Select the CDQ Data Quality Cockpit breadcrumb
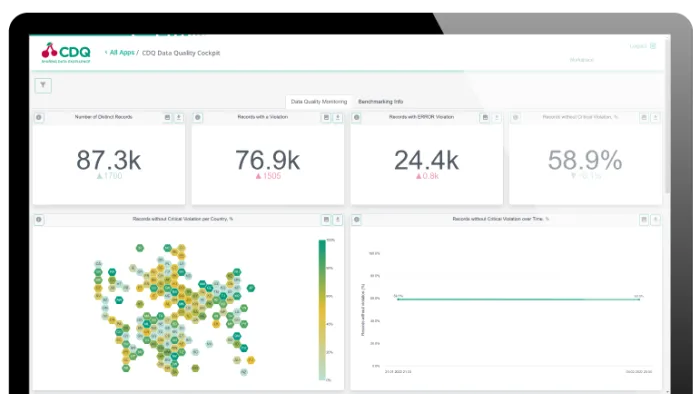 point(181,53)
